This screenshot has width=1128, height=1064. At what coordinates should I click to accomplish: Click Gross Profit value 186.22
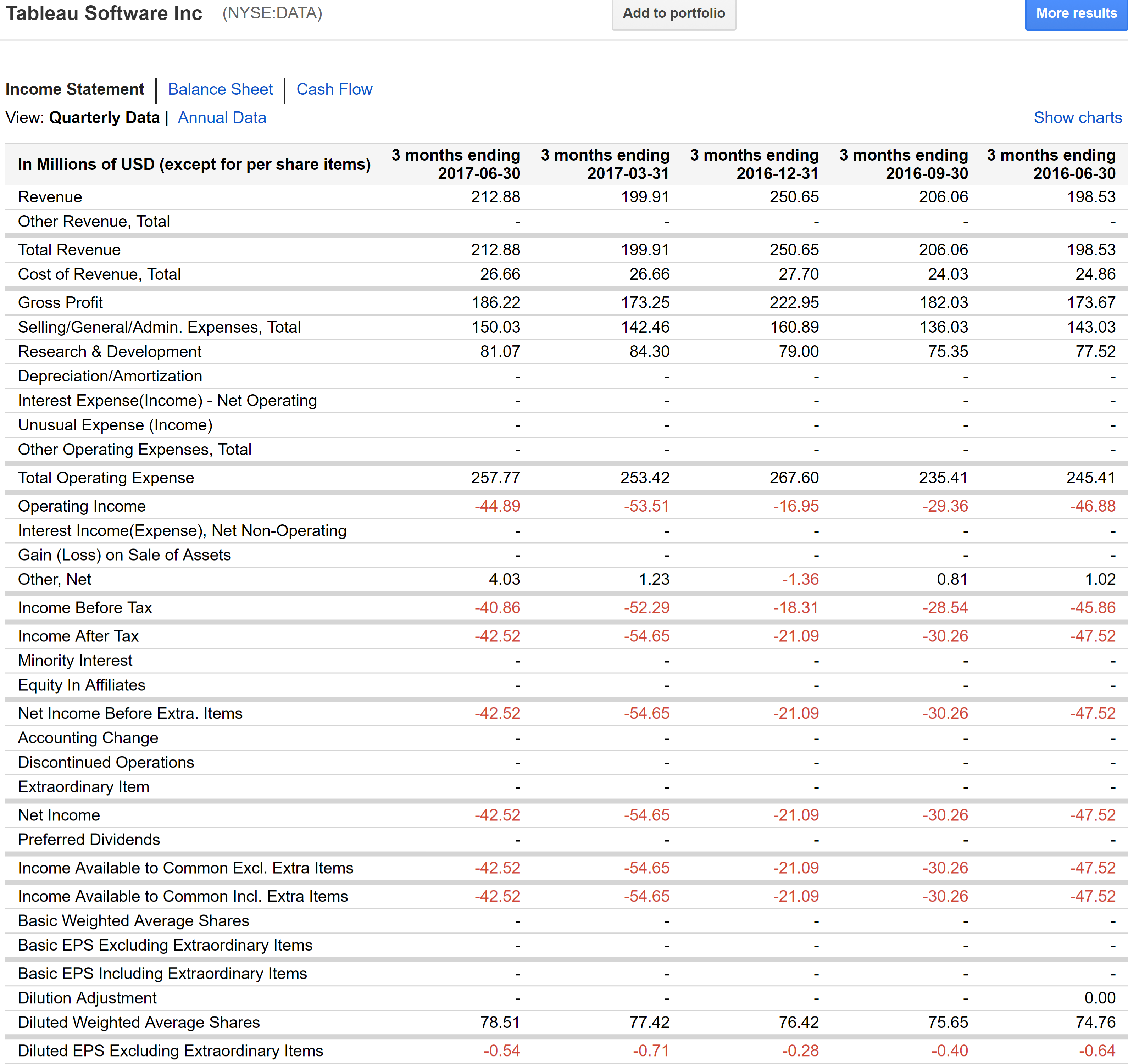point(496,303)
